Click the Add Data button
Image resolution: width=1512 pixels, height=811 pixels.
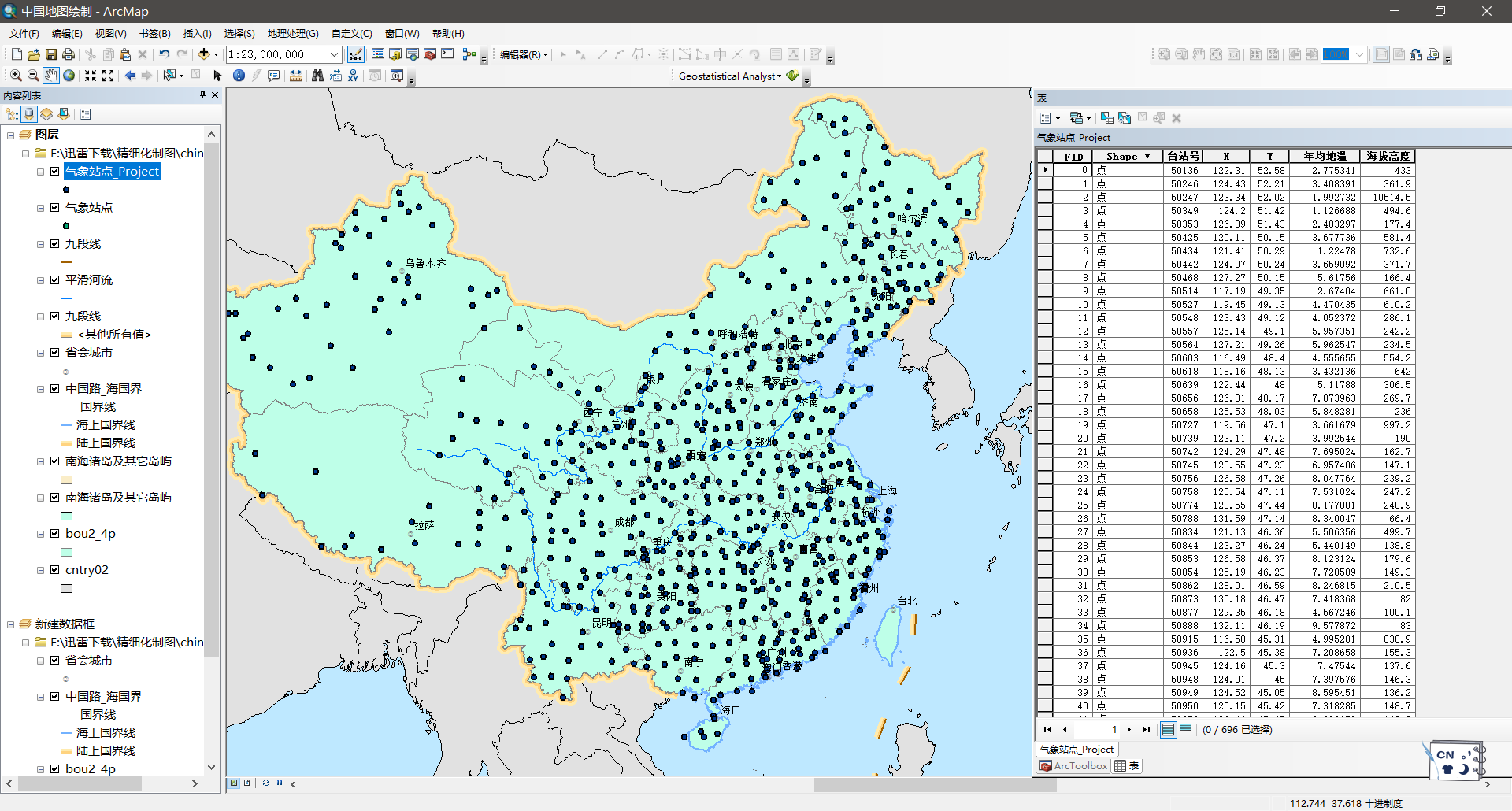coord(203,54)
